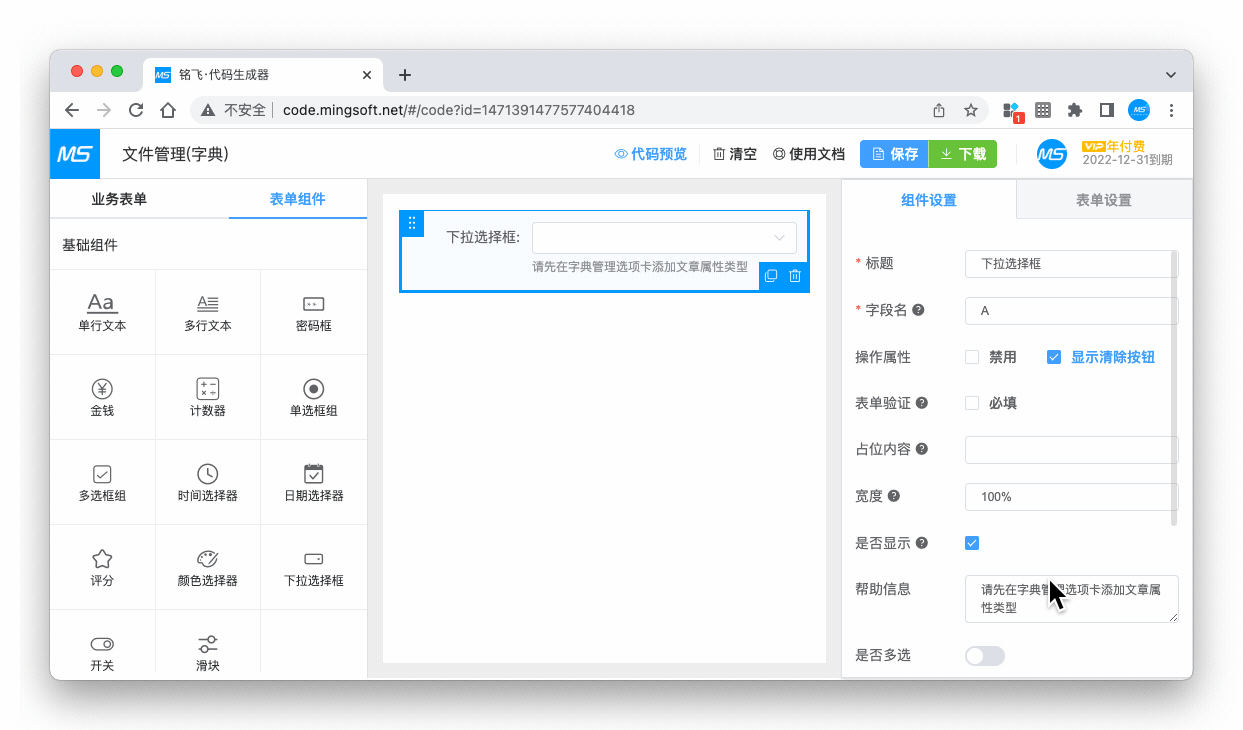The image size is (1243, 730).
Task: Choose the 计数器 counter component
Action: (207, 389)
